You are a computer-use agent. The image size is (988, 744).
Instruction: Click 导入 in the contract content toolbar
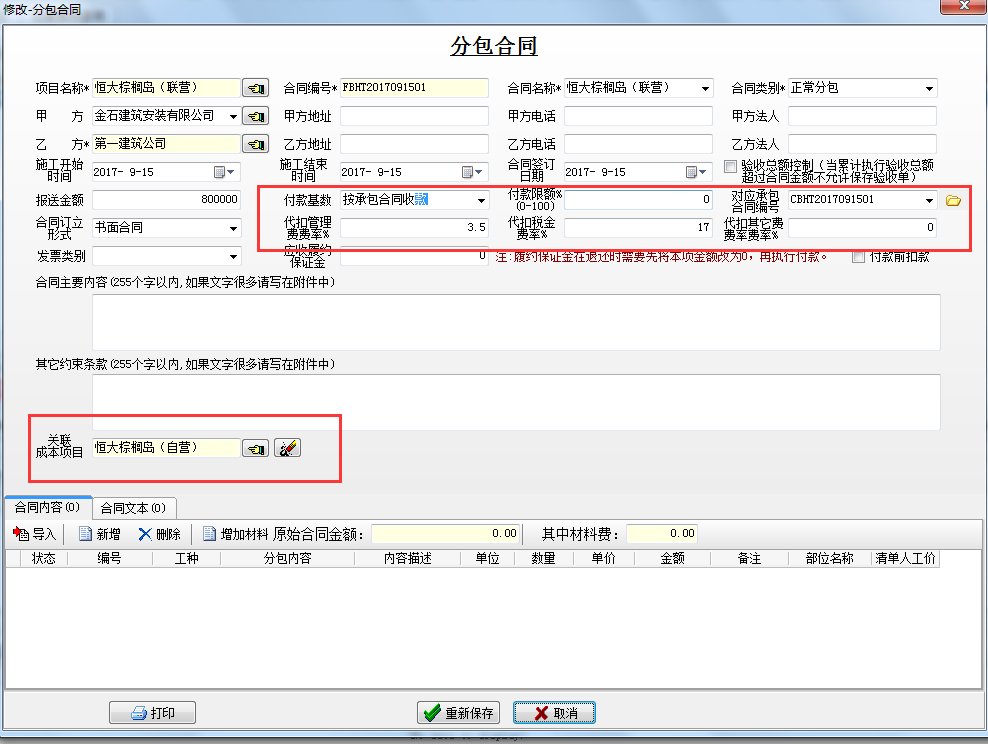pyautogui.click(x=36, y=534)
